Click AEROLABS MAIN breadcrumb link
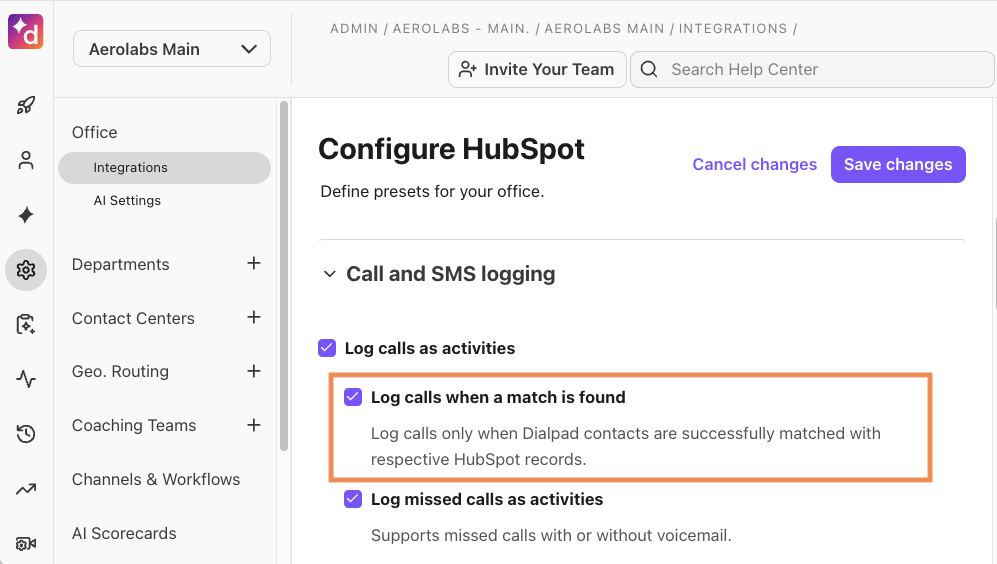 tap(604, 29)
